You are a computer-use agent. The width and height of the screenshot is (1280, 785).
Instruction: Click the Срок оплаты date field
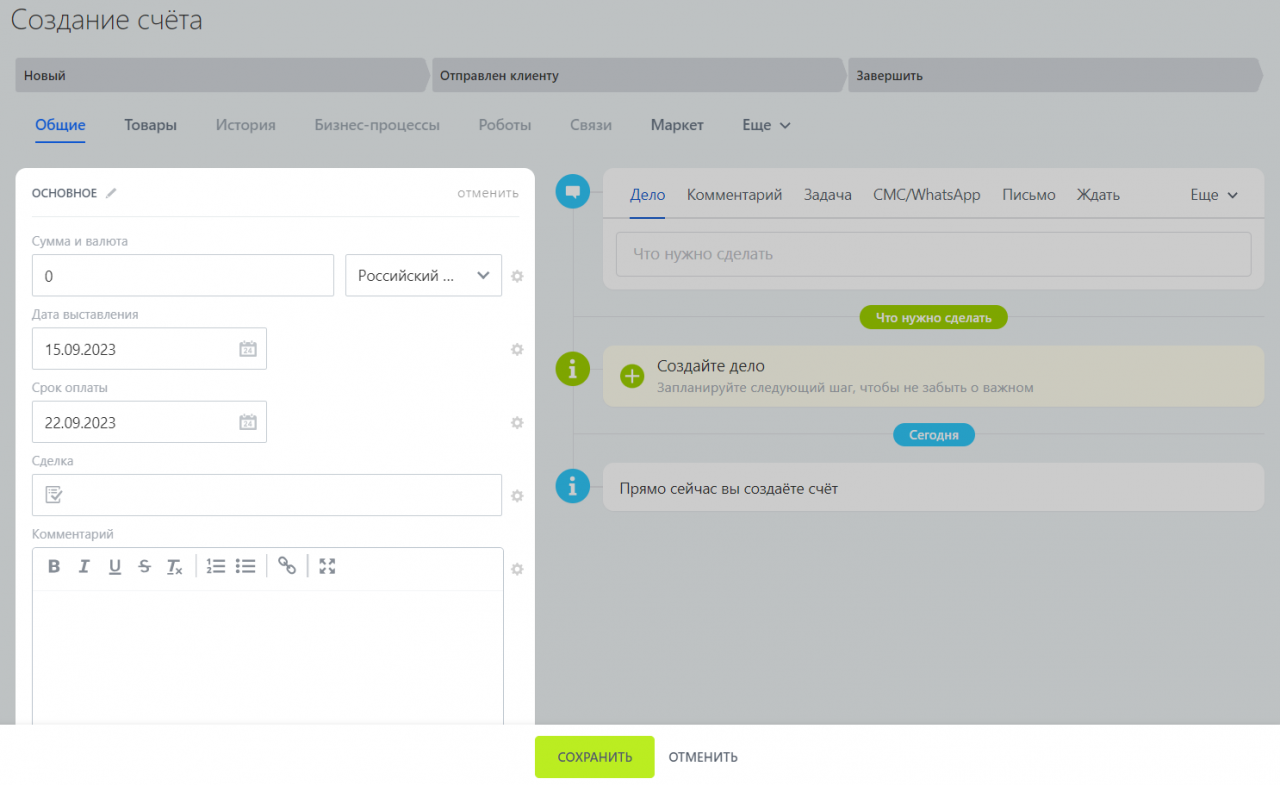[x=149, y=422]
